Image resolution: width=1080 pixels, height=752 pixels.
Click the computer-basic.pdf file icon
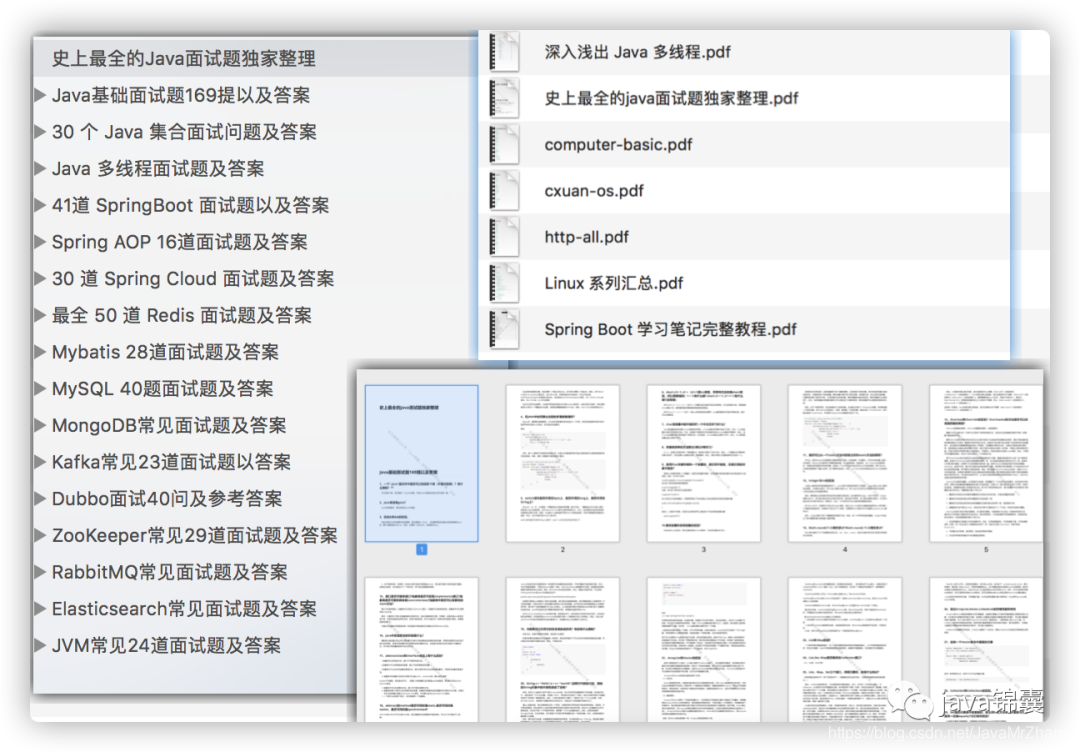coord(503,145)
